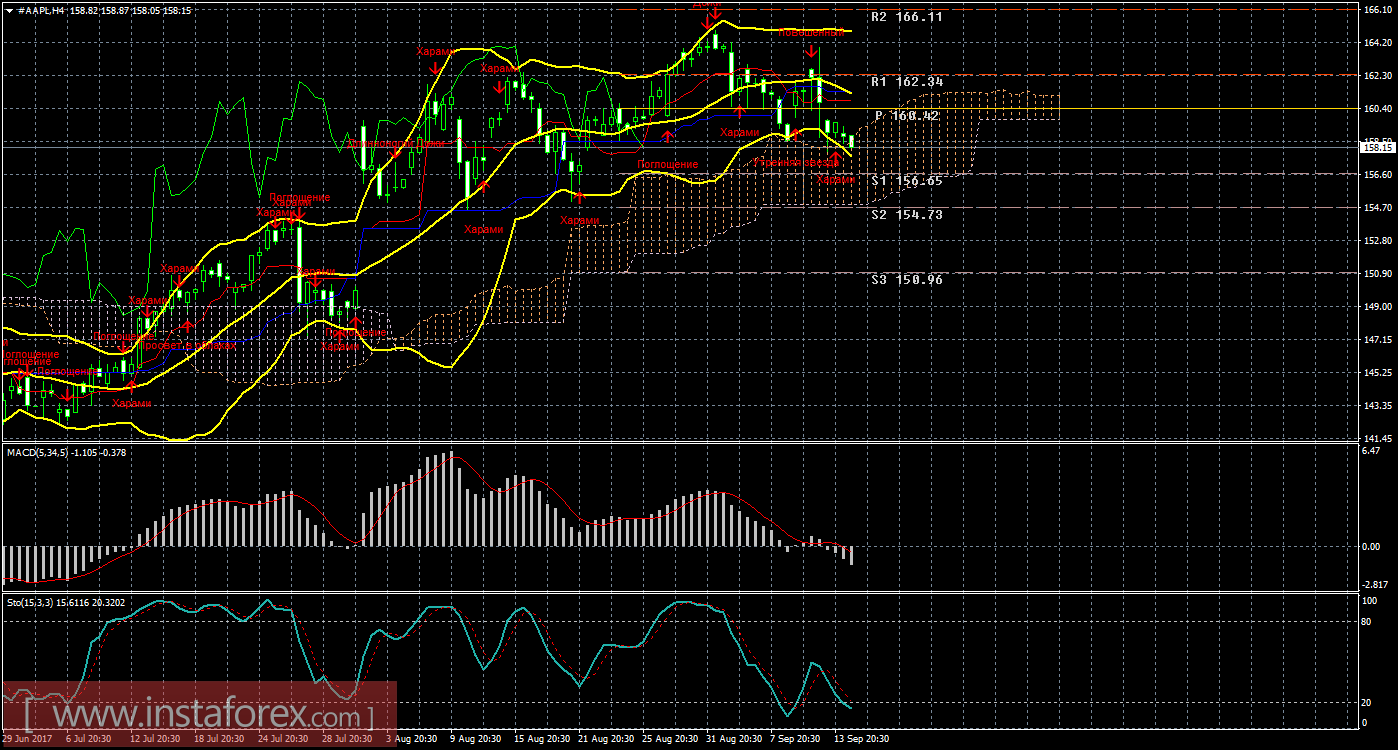Click the red down arrow under Повешенный

click(x=811, y=50)
